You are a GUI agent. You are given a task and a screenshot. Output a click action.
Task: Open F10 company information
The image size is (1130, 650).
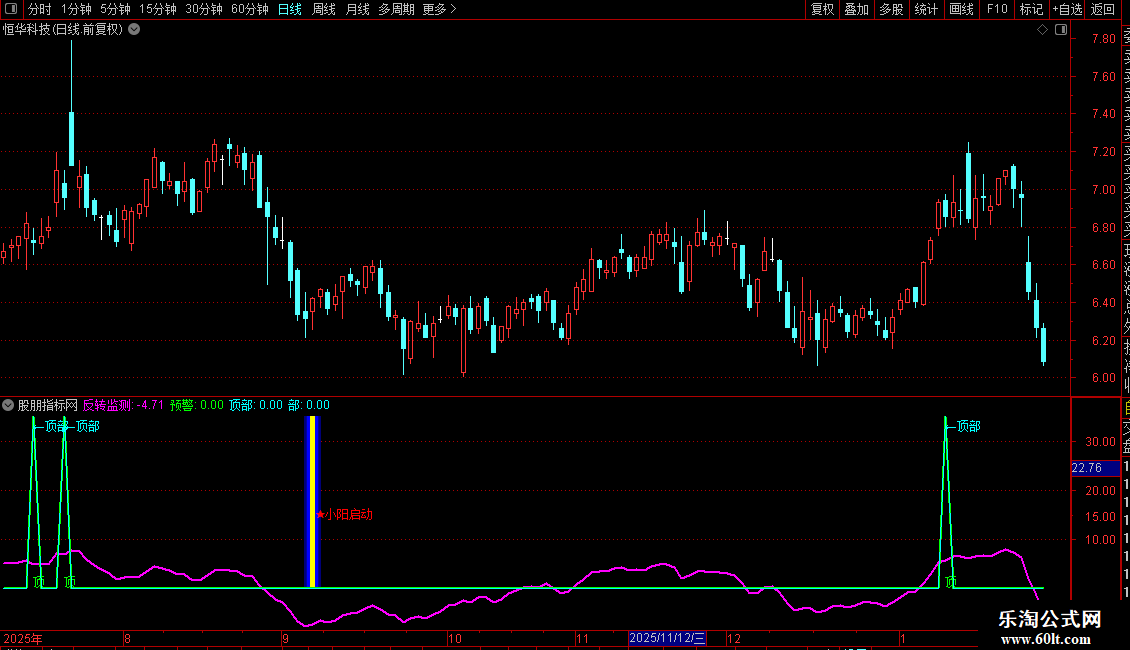tap(997, 9)
